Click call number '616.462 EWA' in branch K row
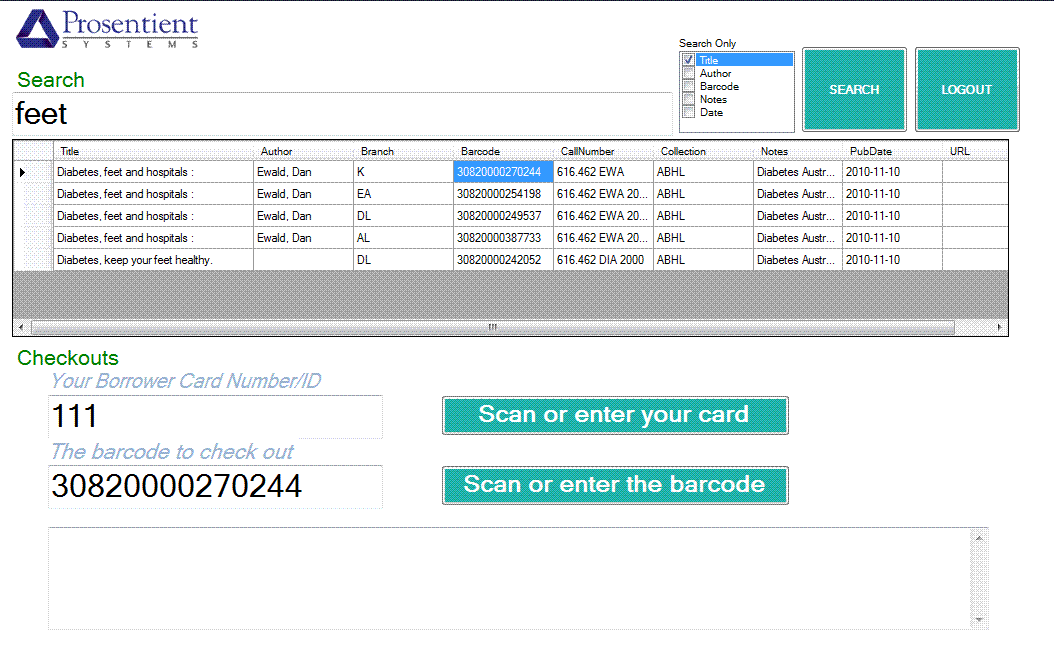 (x=603, y=172)
